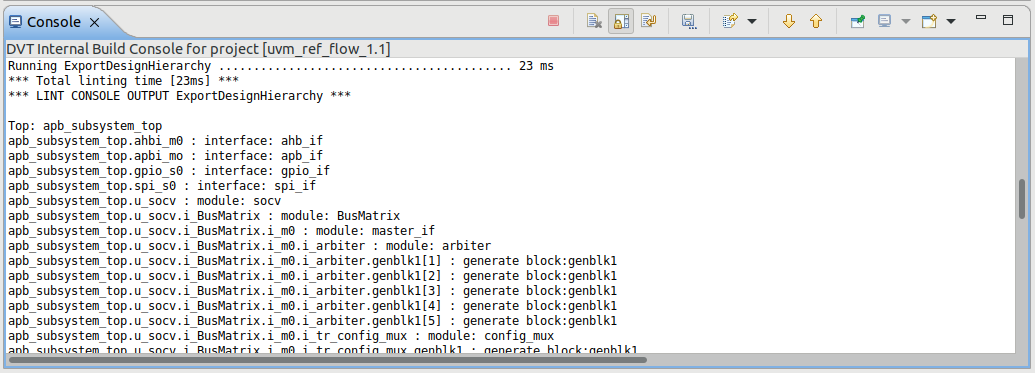Toggle Scroll Lock in console toolbar
The width and height of the screenshot is (1035, 373).
(x=621, y=22)
